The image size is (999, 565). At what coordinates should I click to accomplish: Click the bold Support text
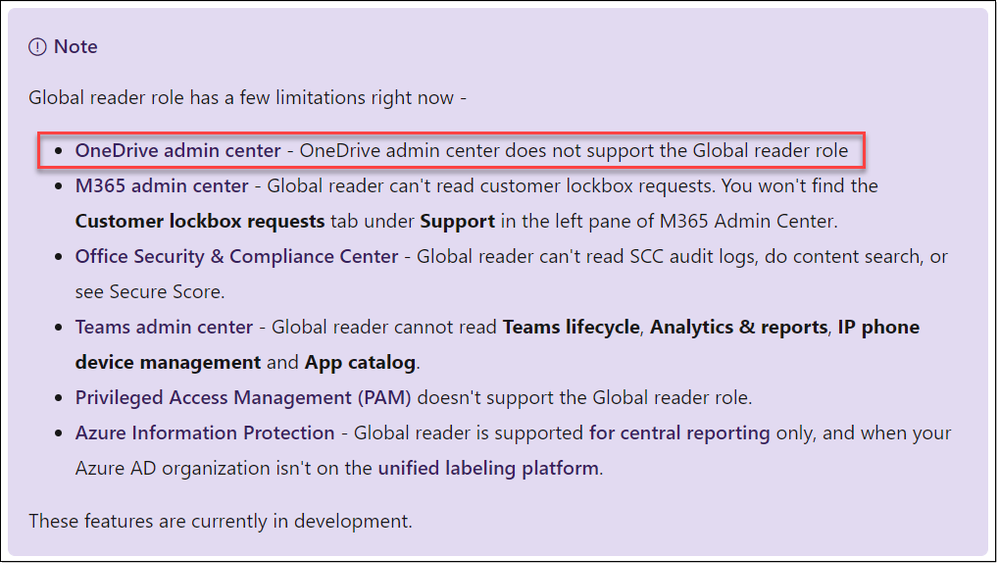[x=457, y=221]
